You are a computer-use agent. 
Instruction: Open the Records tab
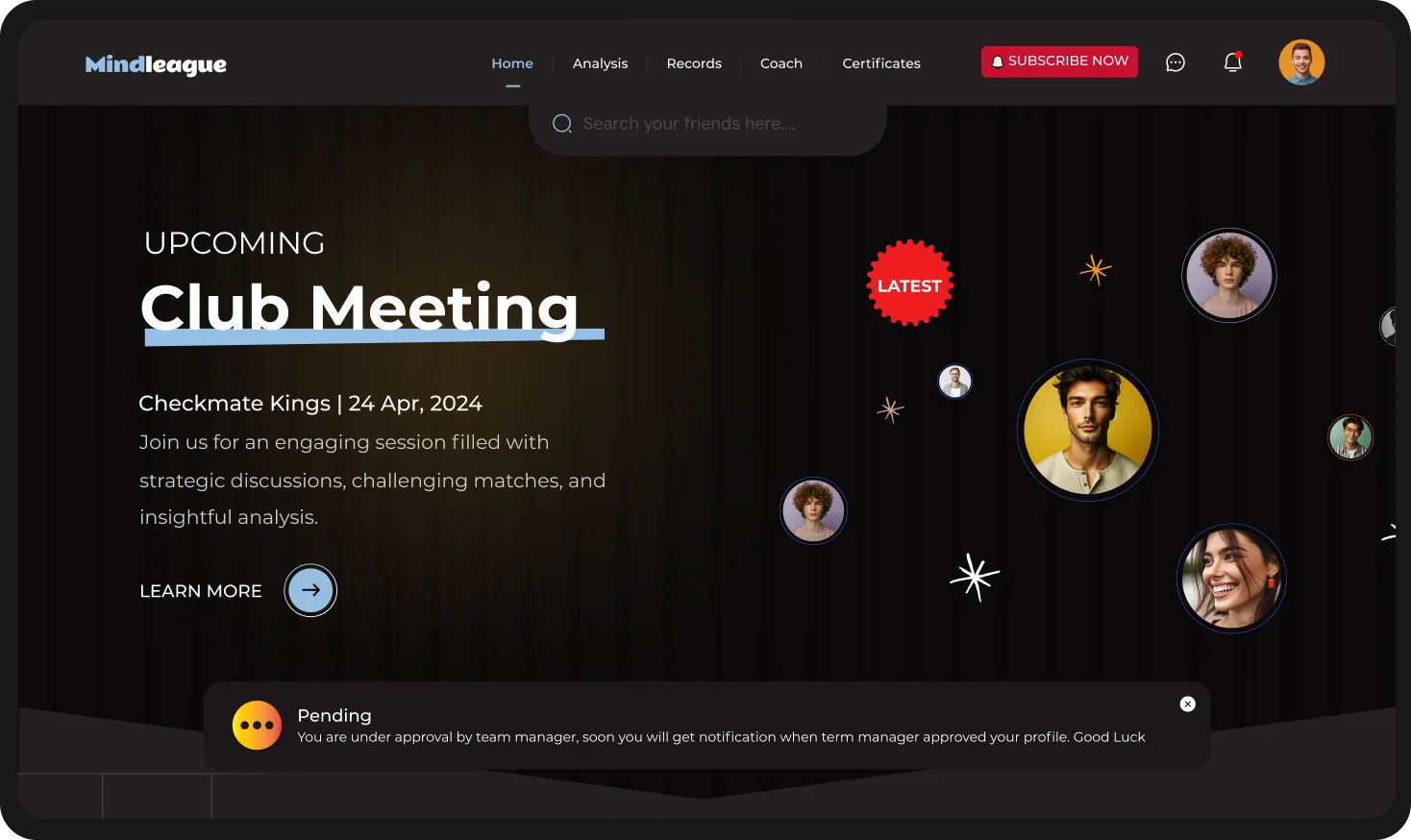694,63
